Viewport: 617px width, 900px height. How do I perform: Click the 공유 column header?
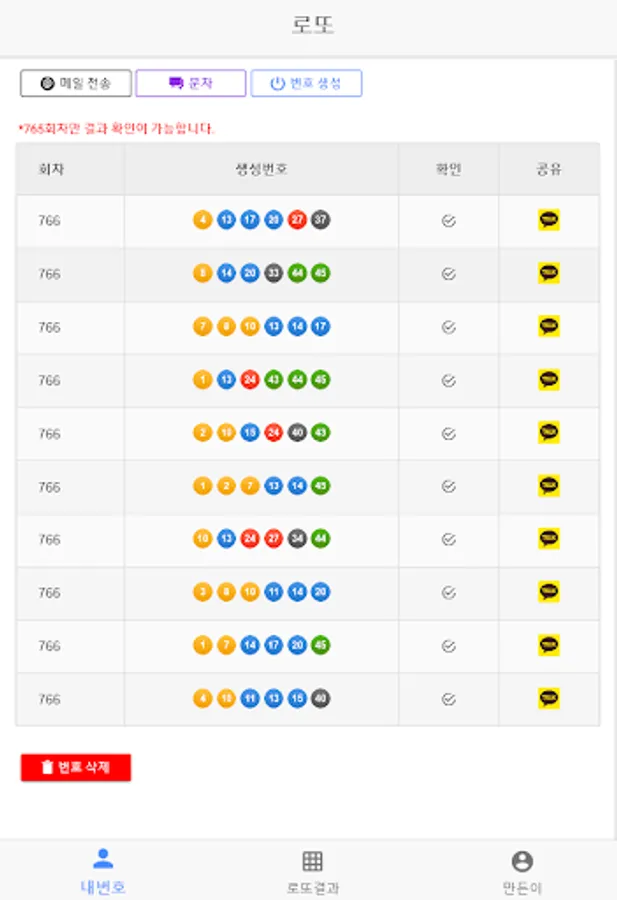click(548, 169)
